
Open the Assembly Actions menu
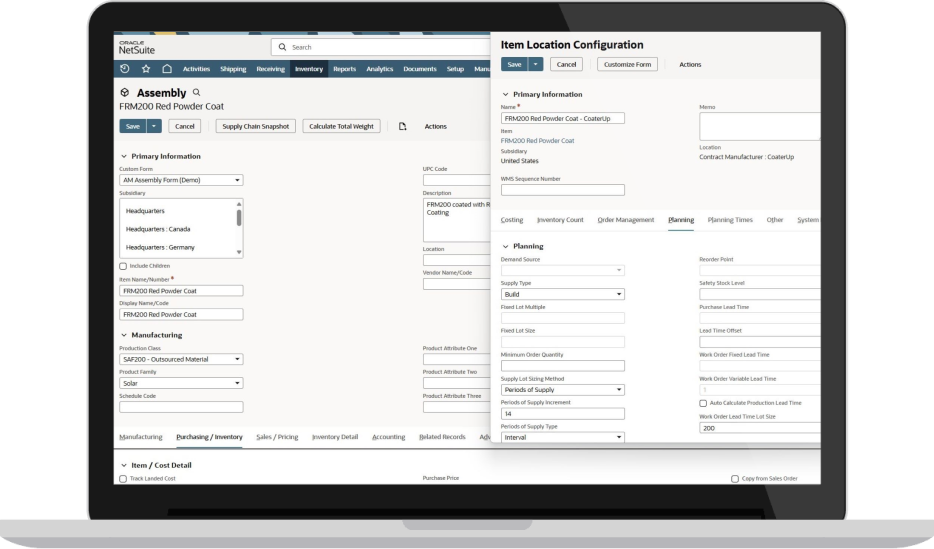435,126
